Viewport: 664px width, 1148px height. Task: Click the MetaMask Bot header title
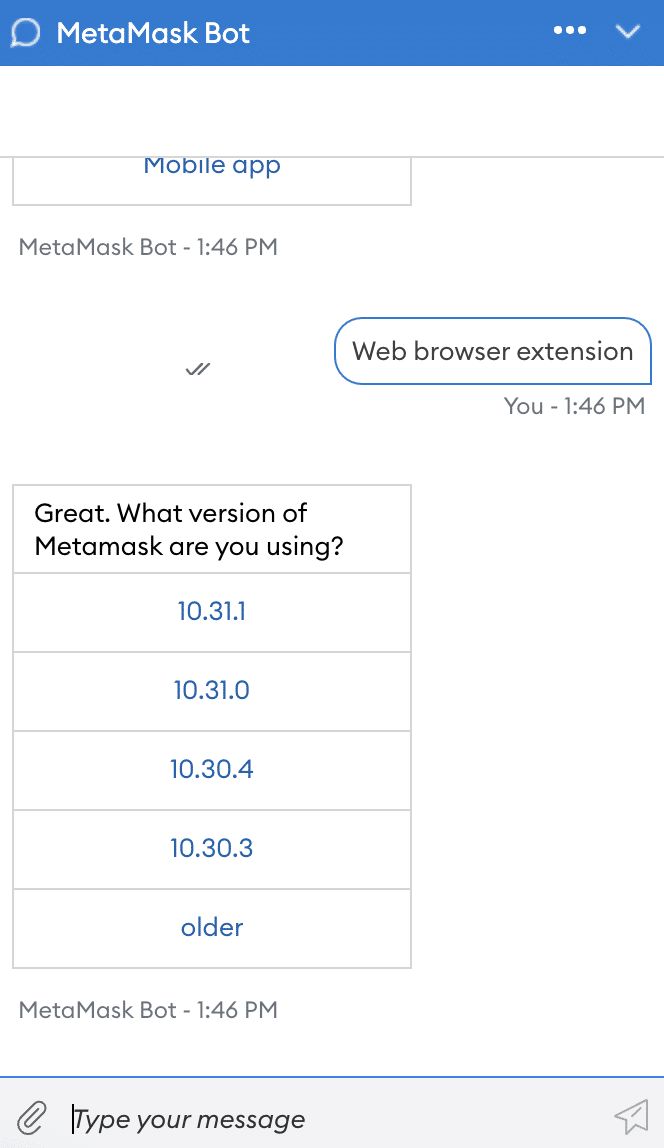point(153,33)
